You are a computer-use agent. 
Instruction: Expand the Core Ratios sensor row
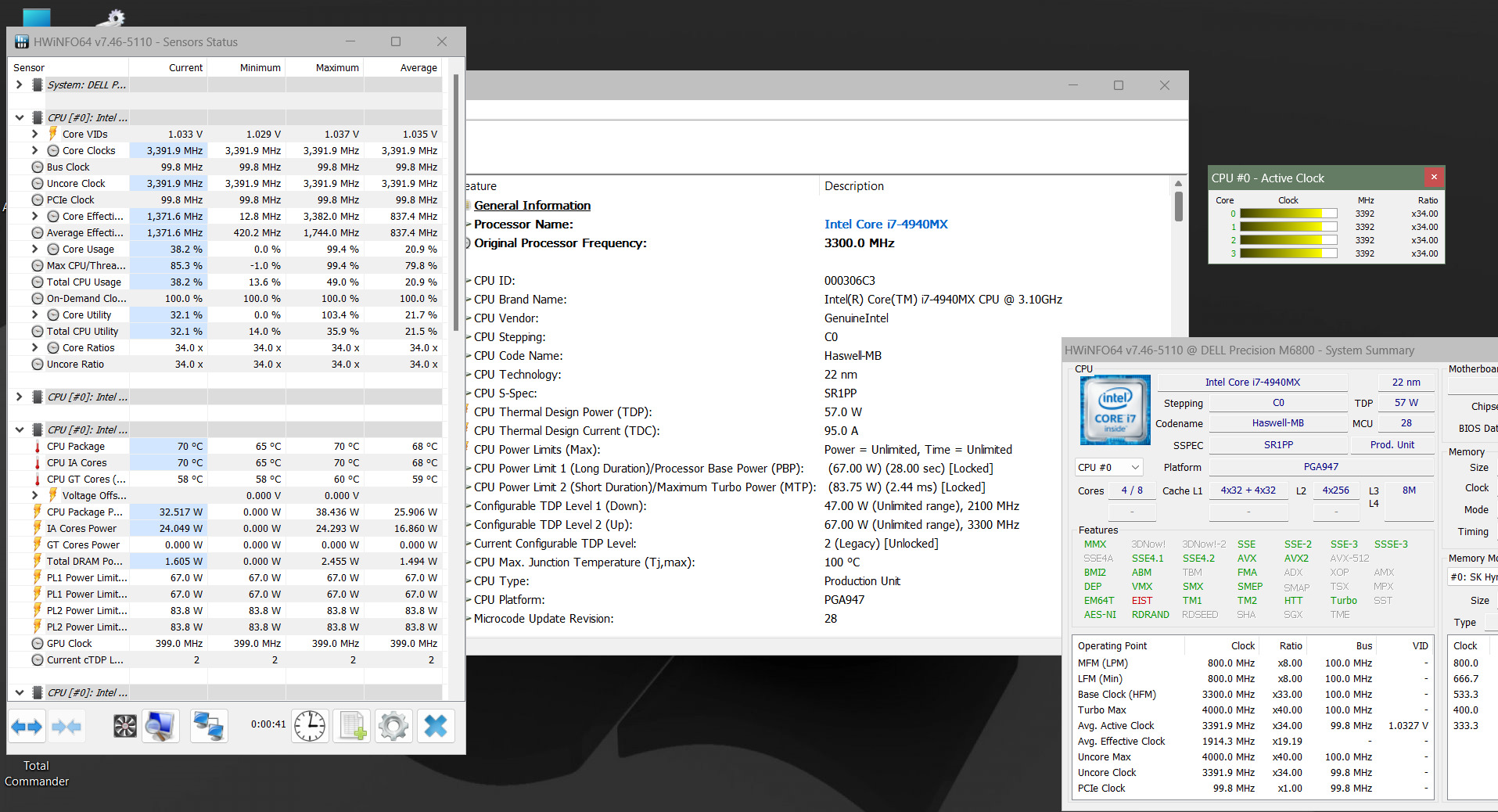35,347
